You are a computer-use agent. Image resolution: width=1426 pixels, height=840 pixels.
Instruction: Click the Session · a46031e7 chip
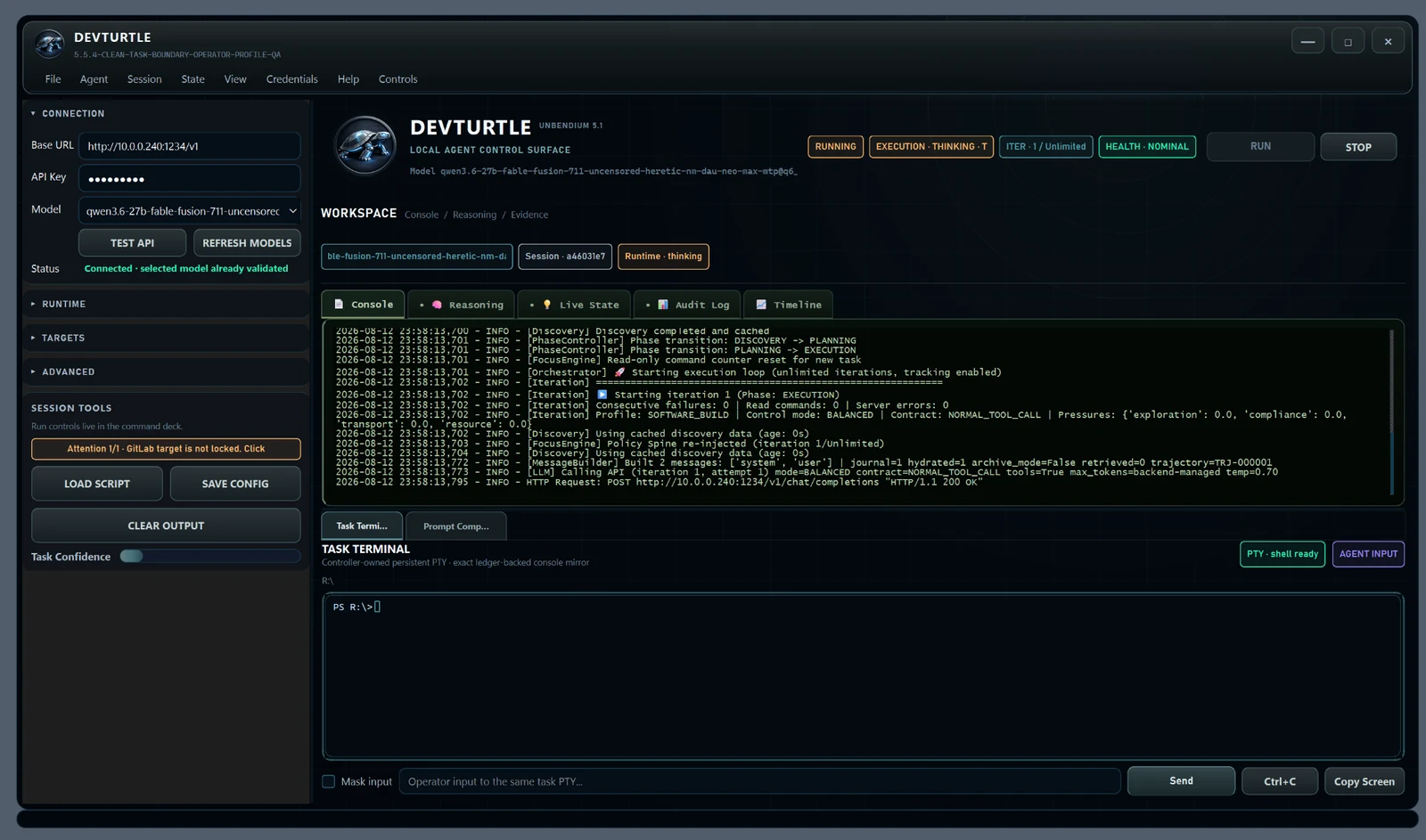565,257
